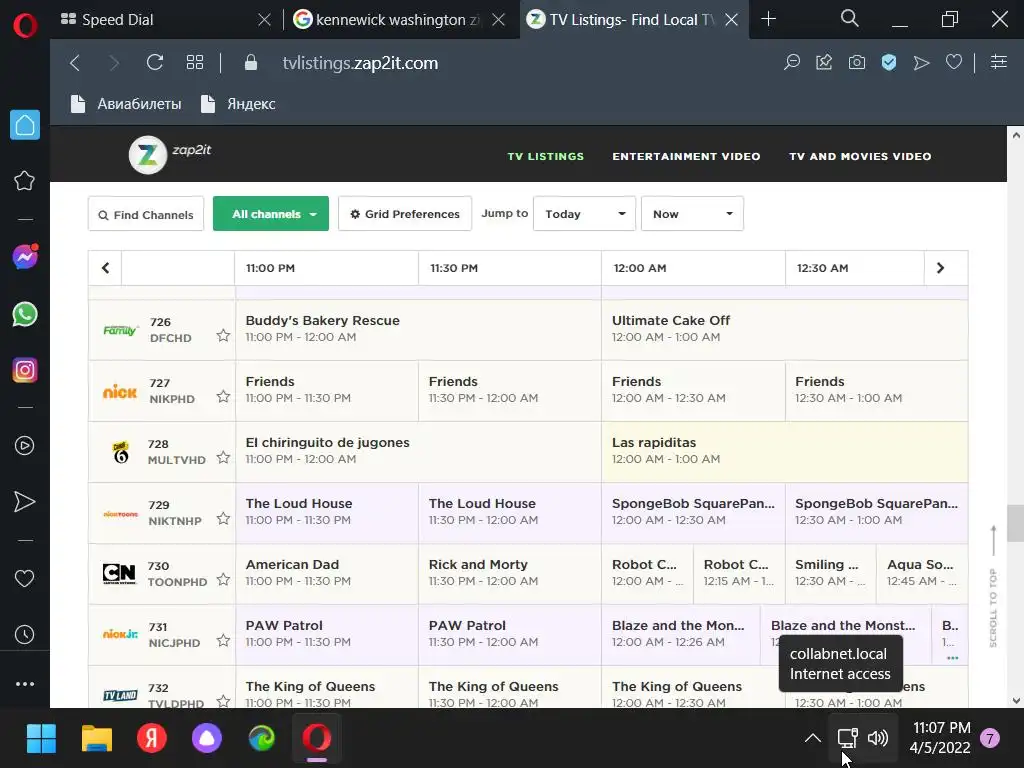Click the page vertical scrollbar thumb
The image size is (1024, 768).
pos(1016,523)
